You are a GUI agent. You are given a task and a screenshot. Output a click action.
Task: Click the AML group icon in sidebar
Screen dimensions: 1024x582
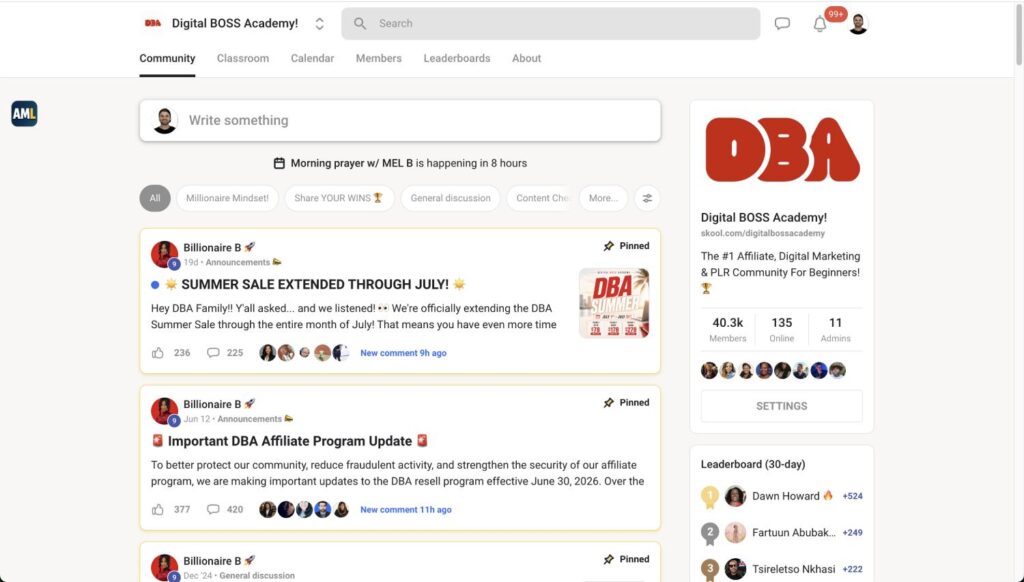24,114
